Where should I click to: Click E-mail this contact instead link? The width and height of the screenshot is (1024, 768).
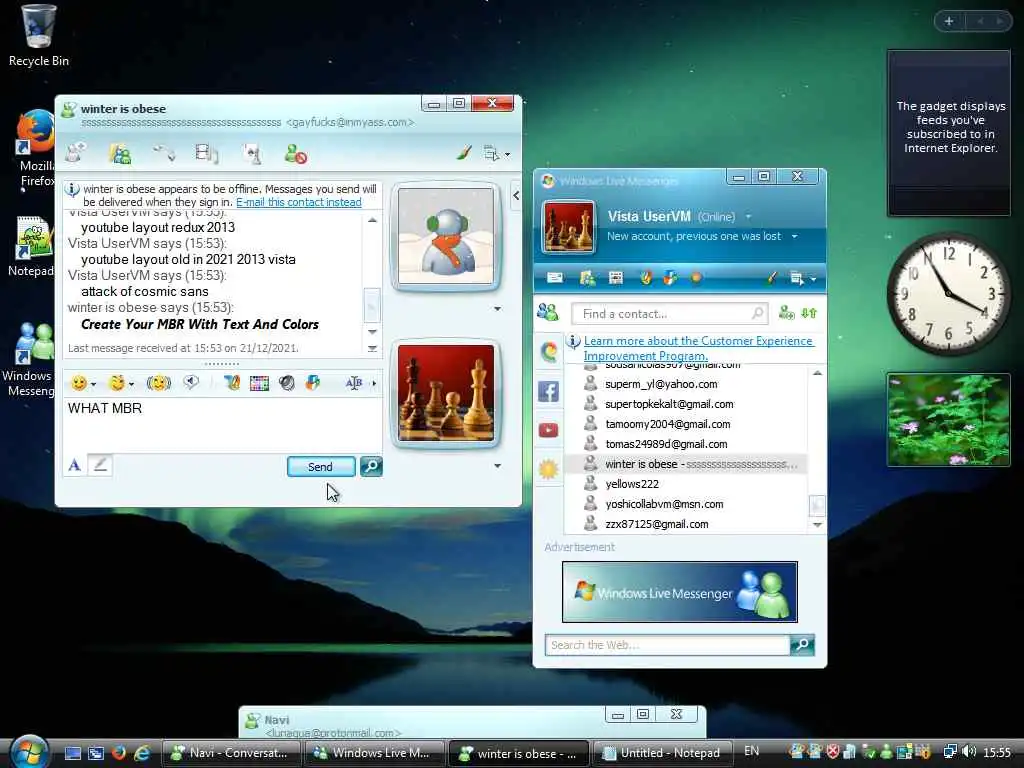pyautogui.click(x=298, y=202)
